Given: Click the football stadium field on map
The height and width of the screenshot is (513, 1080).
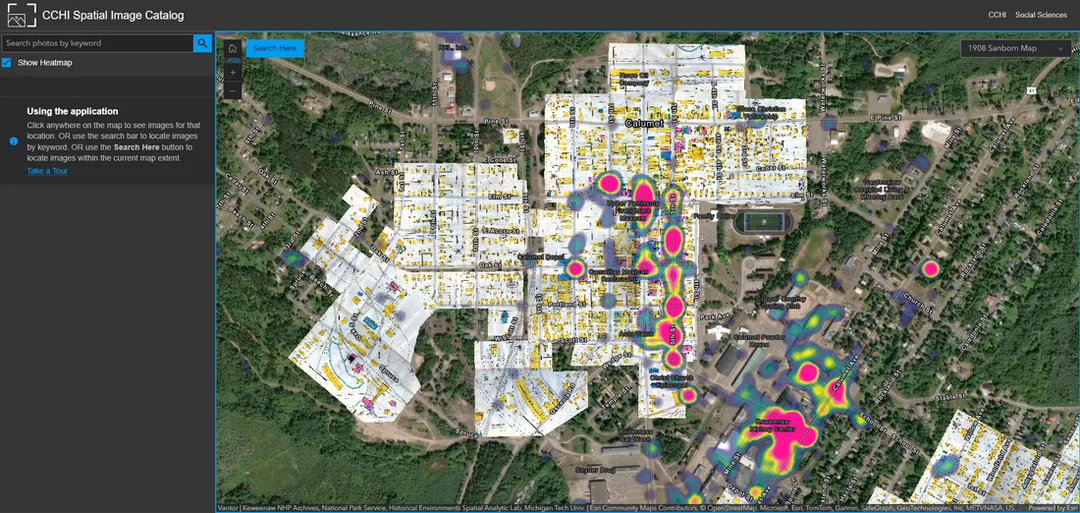Looking at the screenshot, I should (762, 222).
